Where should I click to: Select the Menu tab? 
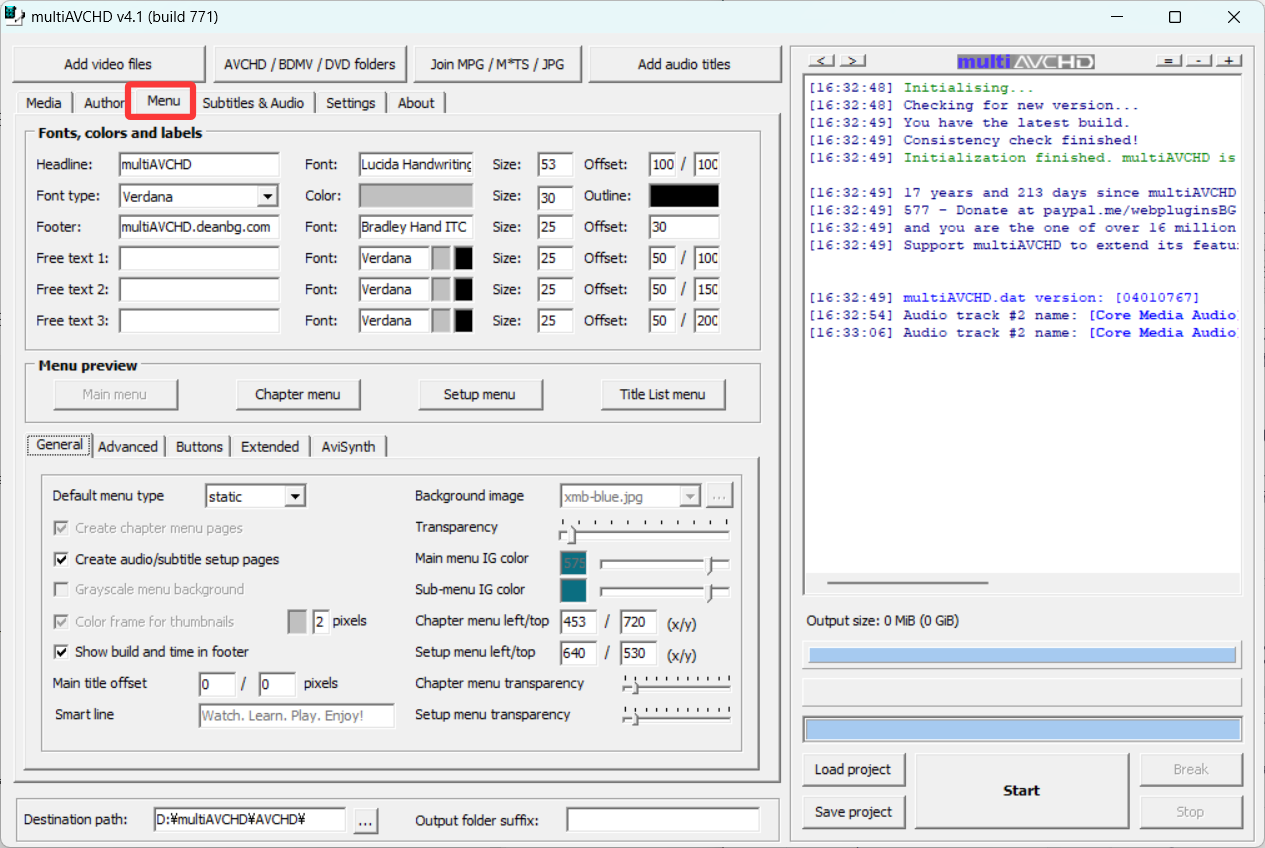163,101
